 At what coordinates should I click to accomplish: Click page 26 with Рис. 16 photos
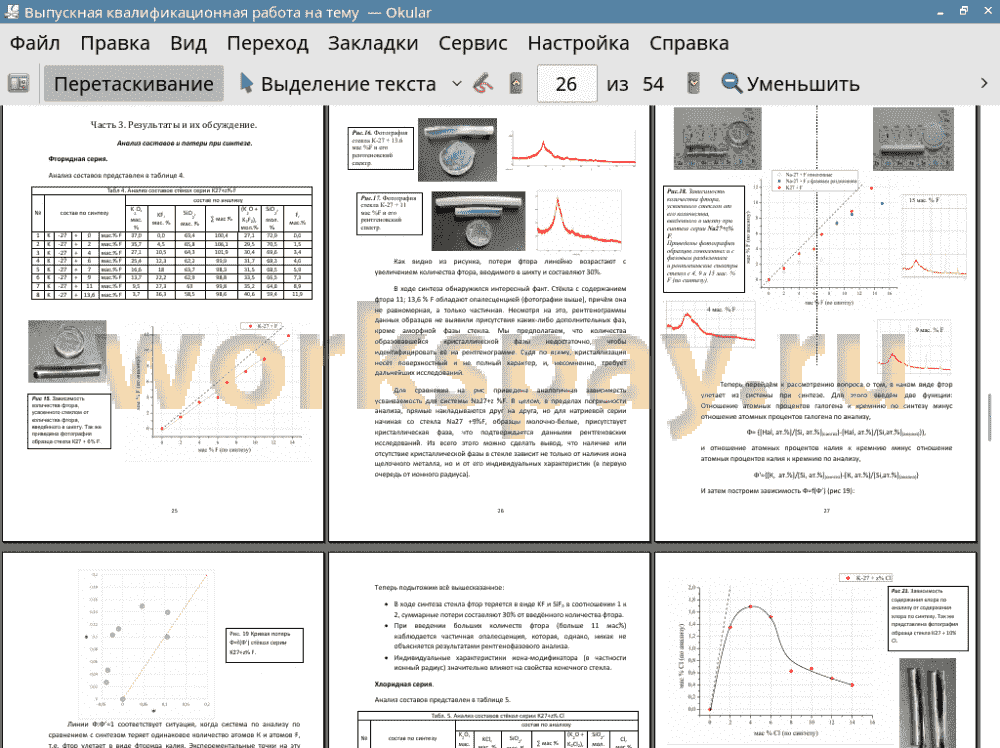489,323
